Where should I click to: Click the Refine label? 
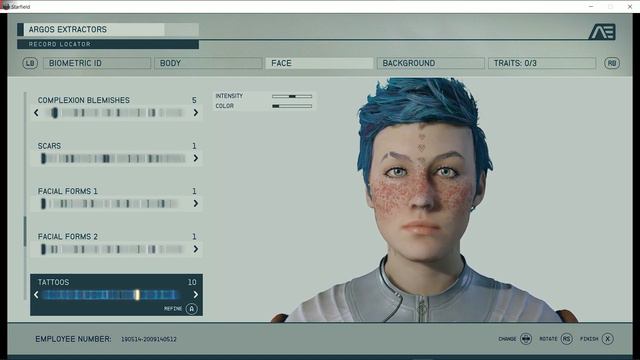[173, 309]
